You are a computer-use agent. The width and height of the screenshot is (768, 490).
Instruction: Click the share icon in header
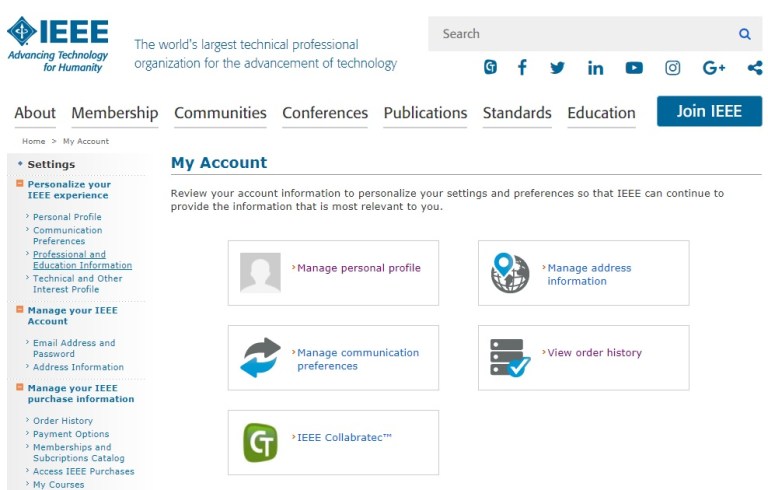[754, 67]
